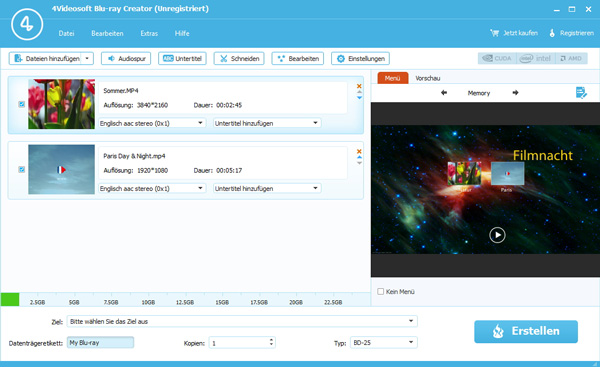Switch to previous menu template with left arrow
Screen dimensions: 600x367
coord(444,93)
